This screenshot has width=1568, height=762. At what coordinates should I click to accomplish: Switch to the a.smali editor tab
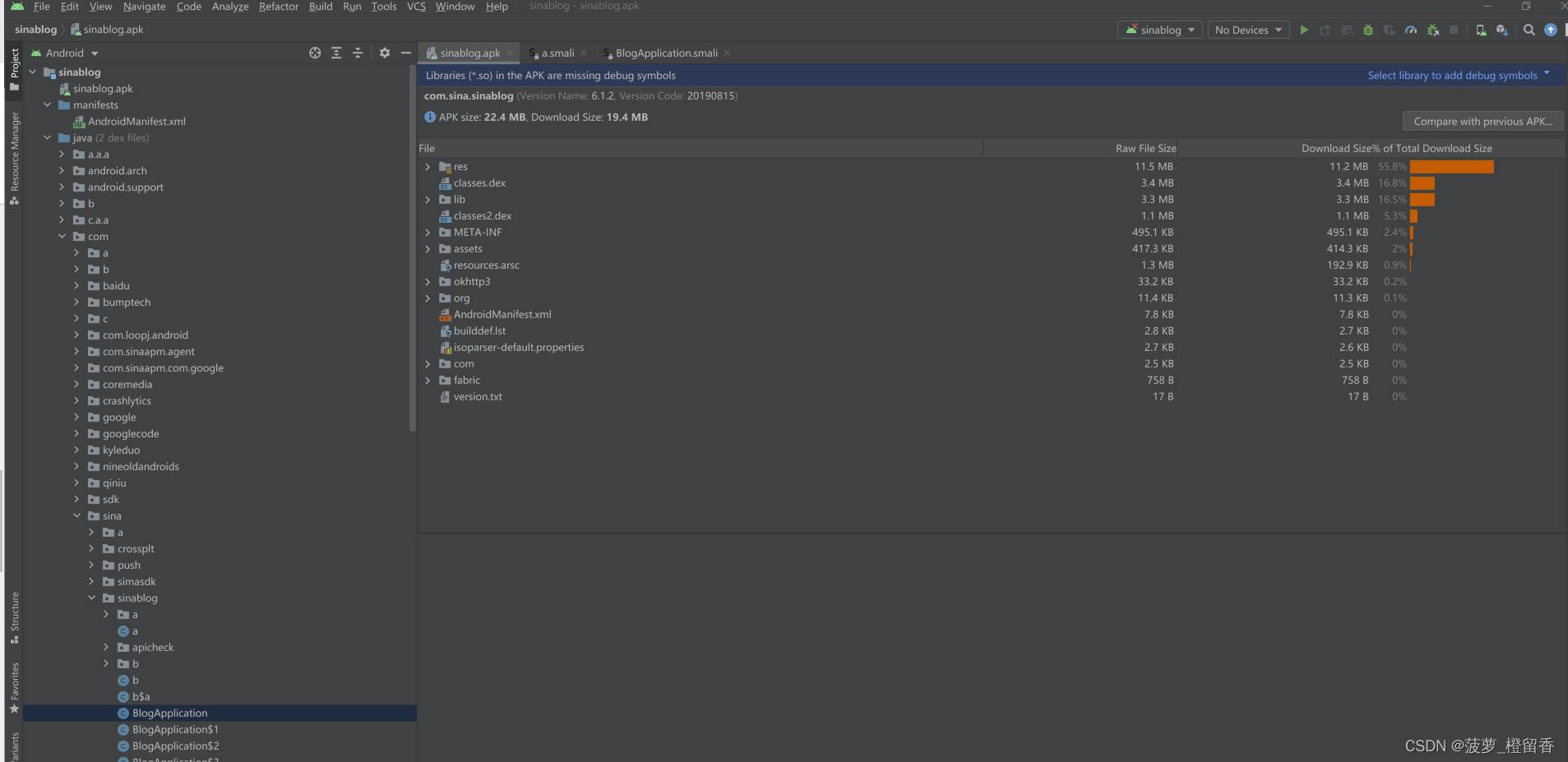[x=557, y=53]
